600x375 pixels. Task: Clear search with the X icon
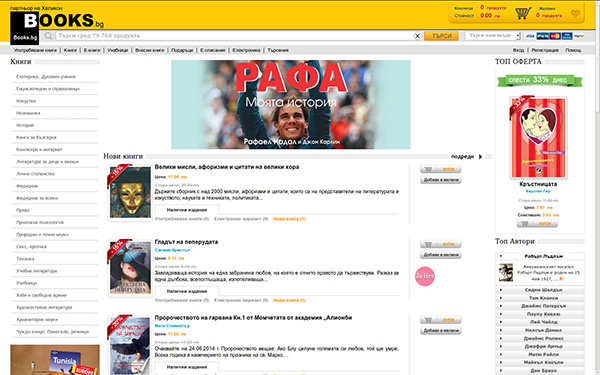click(x=417, y=36)
